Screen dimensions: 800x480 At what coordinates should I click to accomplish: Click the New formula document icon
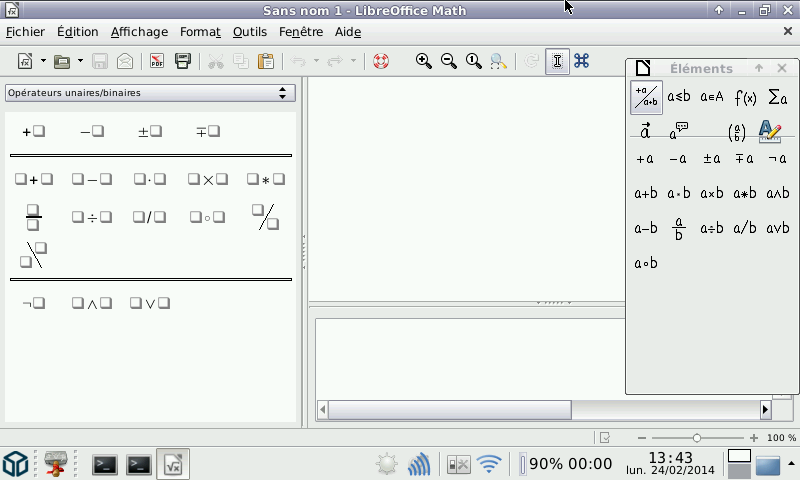(x=25, y=61)
